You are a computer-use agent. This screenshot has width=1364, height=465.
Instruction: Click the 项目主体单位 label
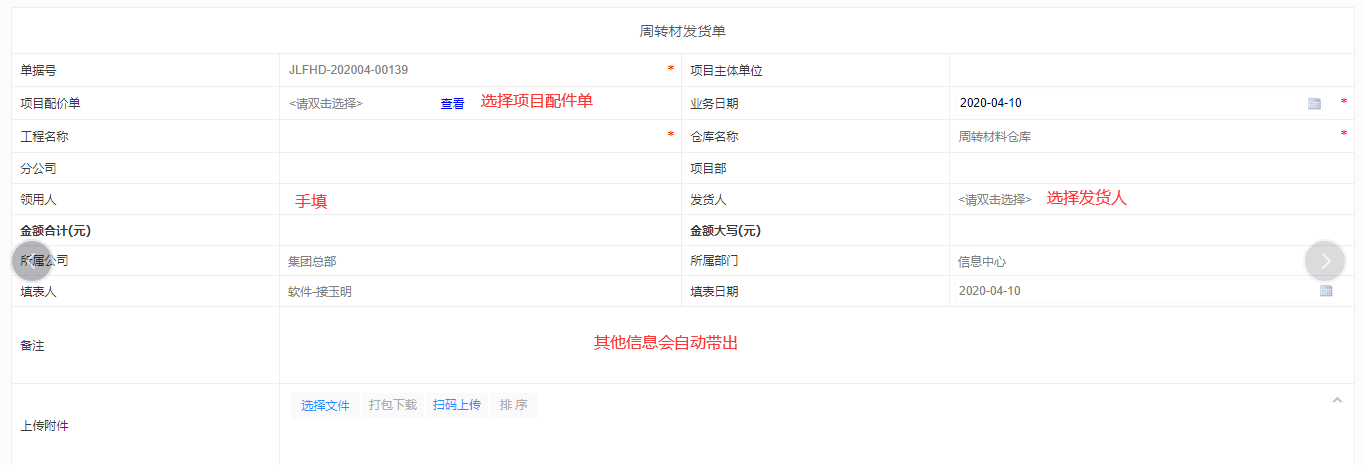point(727,70)
